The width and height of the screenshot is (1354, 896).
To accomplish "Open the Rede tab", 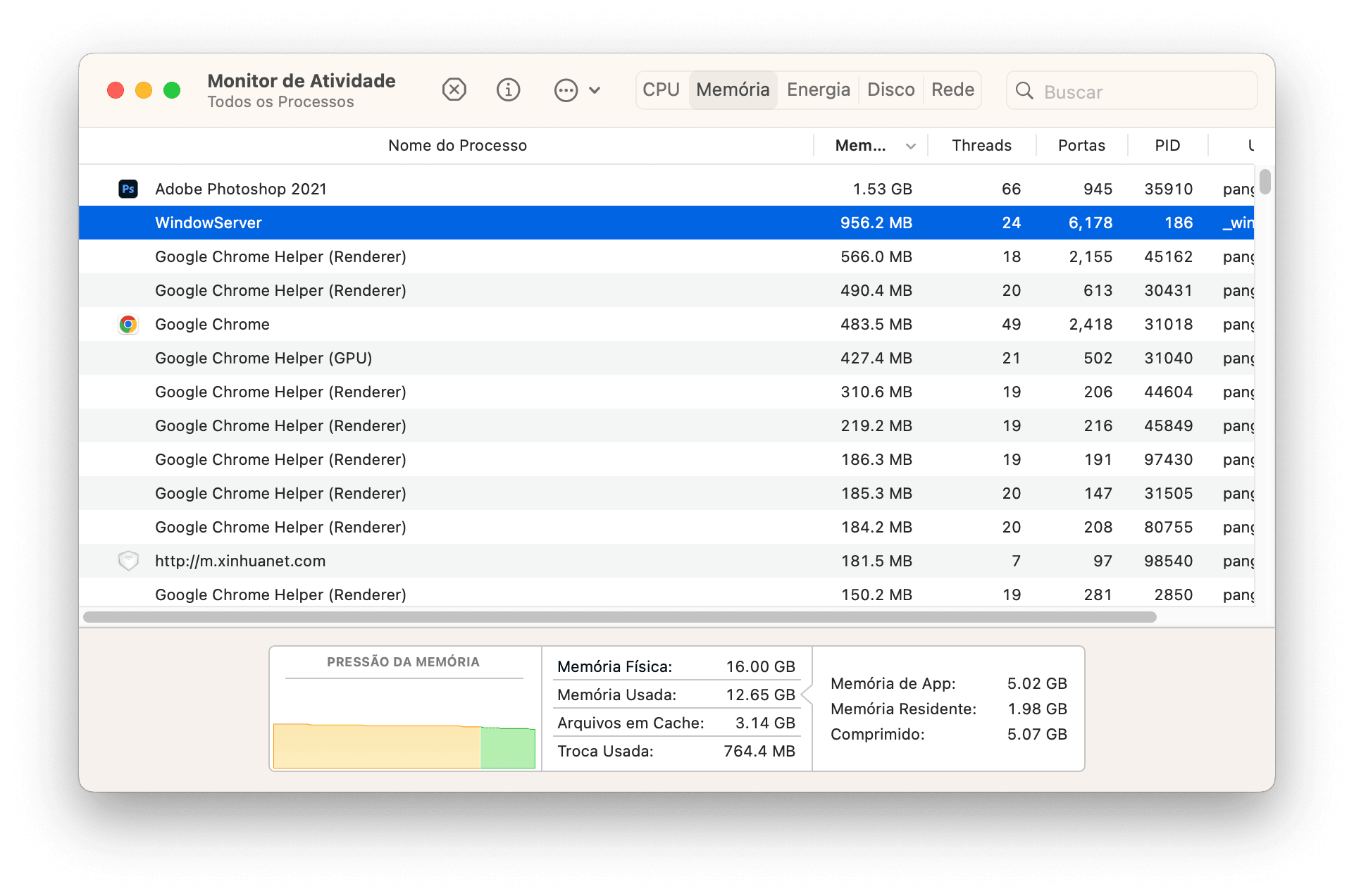I will [x=952, y=90].
